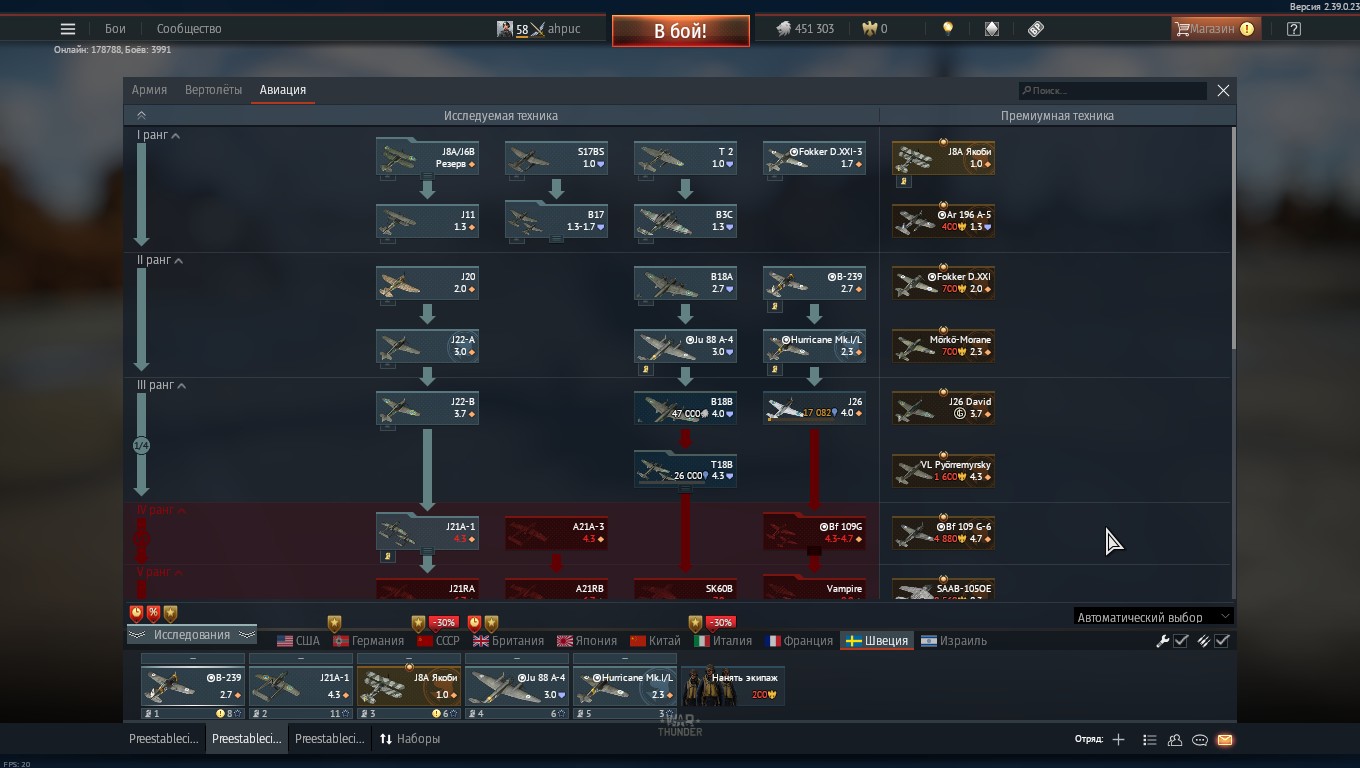Image resolution: width=1360 pixels, height=768 pixels.
Task: Select the Франция nation tab
Action: point(799,641)
